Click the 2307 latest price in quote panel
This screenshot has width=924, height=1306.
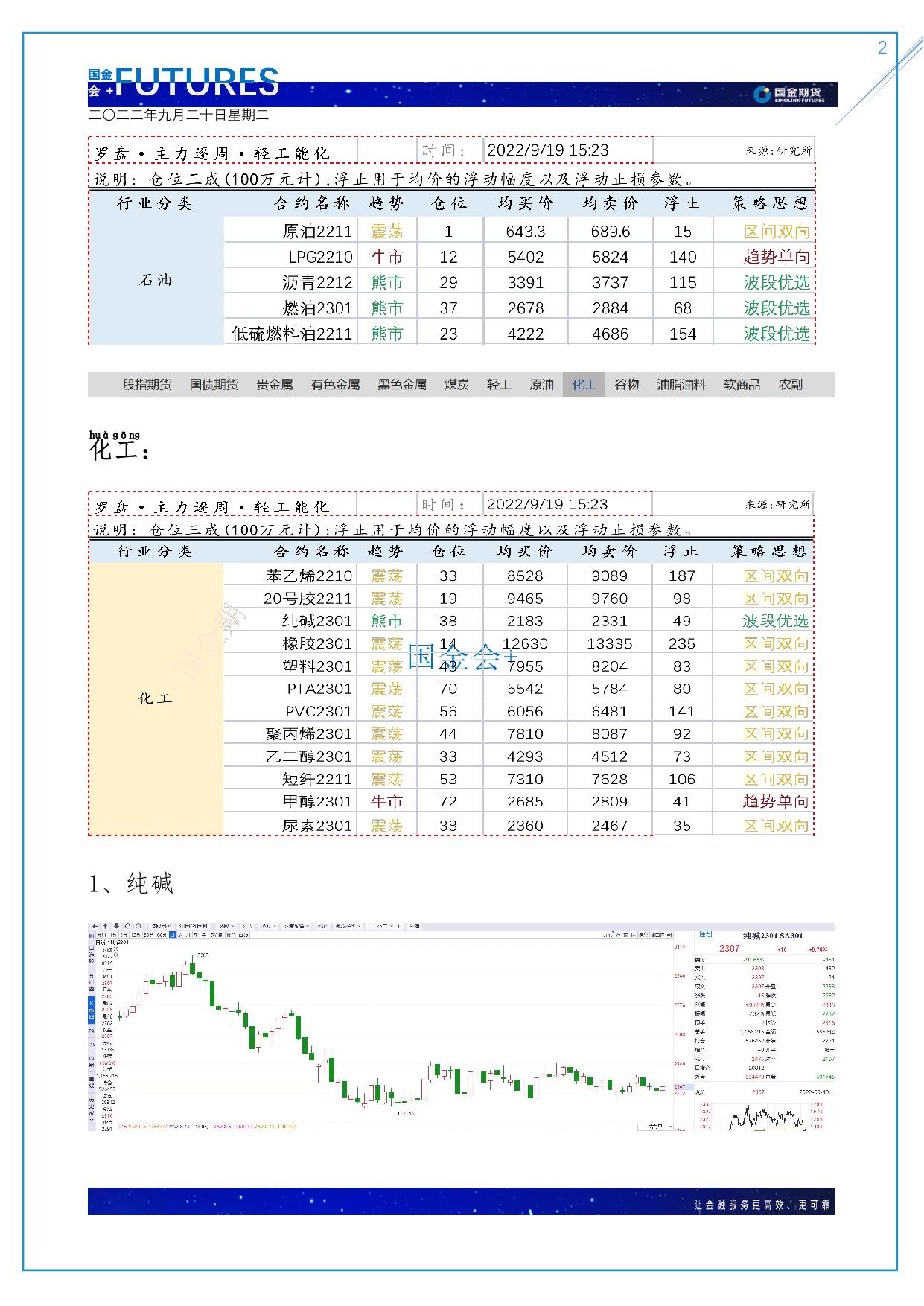tap(729, 948)
